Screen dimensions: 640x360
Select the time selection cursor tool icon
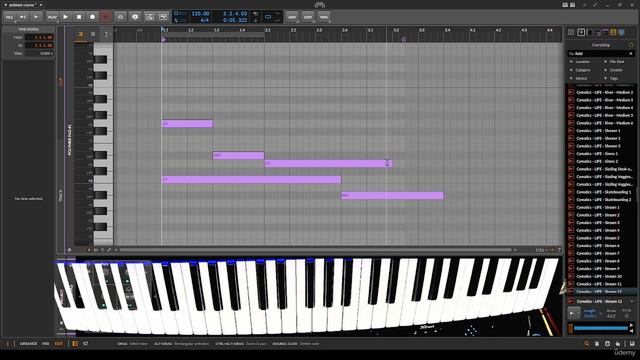tap(106, 34)
